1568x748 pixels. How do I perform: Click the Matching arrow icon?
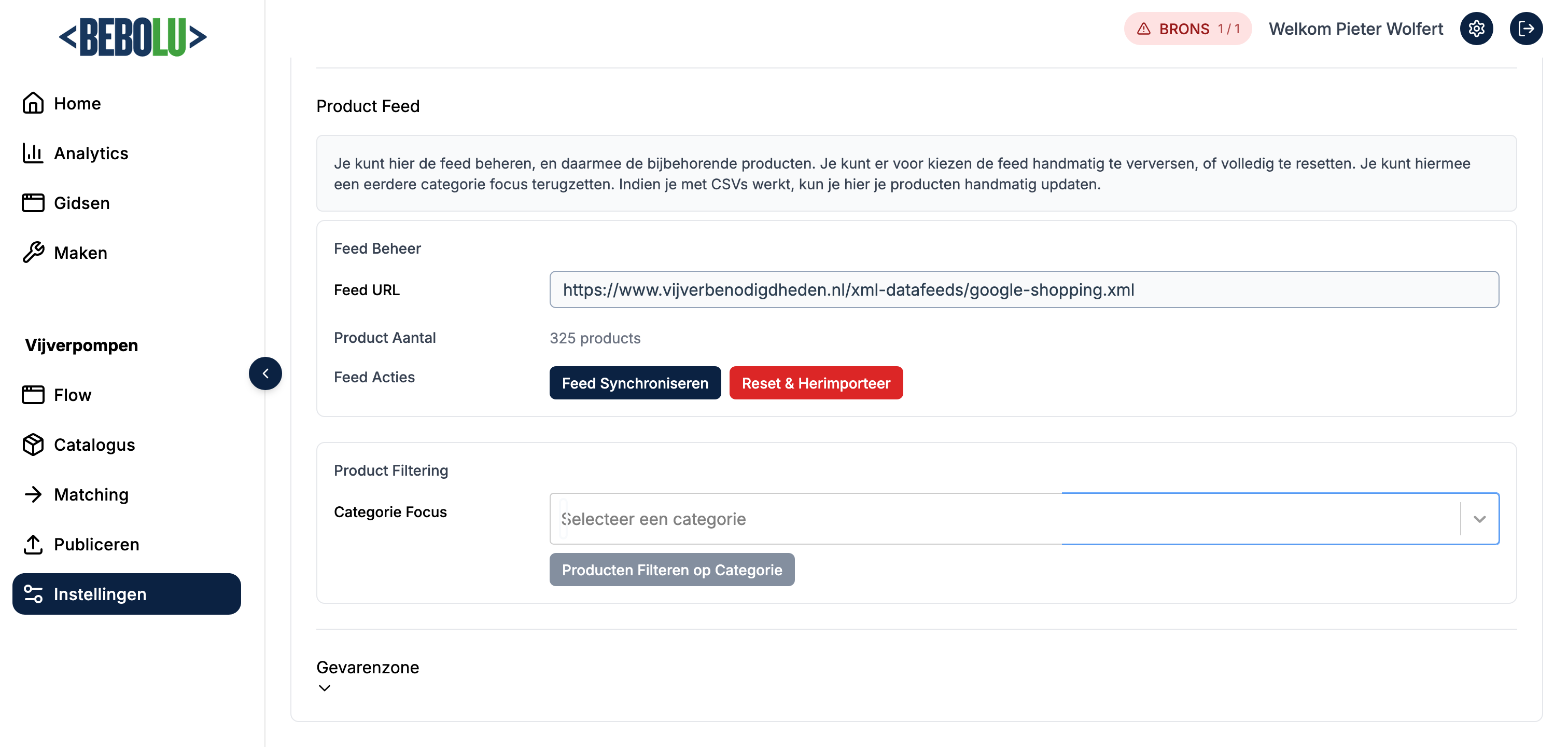pyautogui.click(x=33, y=494)
